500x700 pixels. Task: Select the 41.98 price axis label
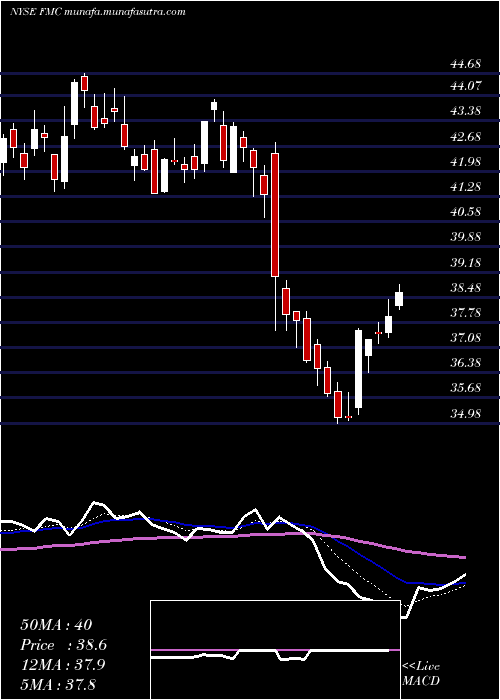point(466,162)
